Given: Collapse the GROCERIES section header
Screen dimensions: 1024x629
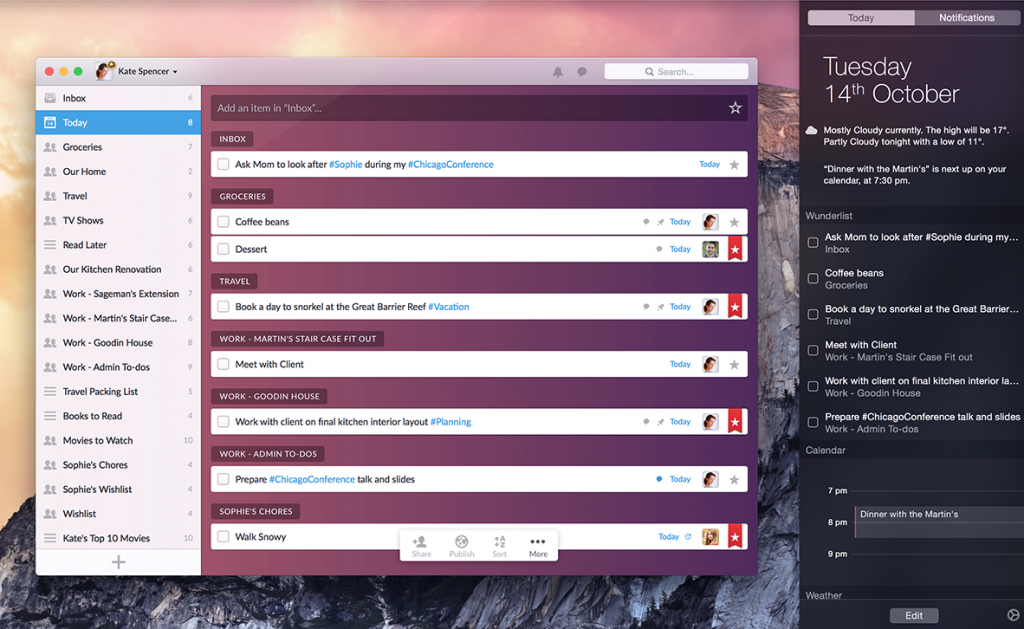Looking at the screenshot, I should point(241,196).
